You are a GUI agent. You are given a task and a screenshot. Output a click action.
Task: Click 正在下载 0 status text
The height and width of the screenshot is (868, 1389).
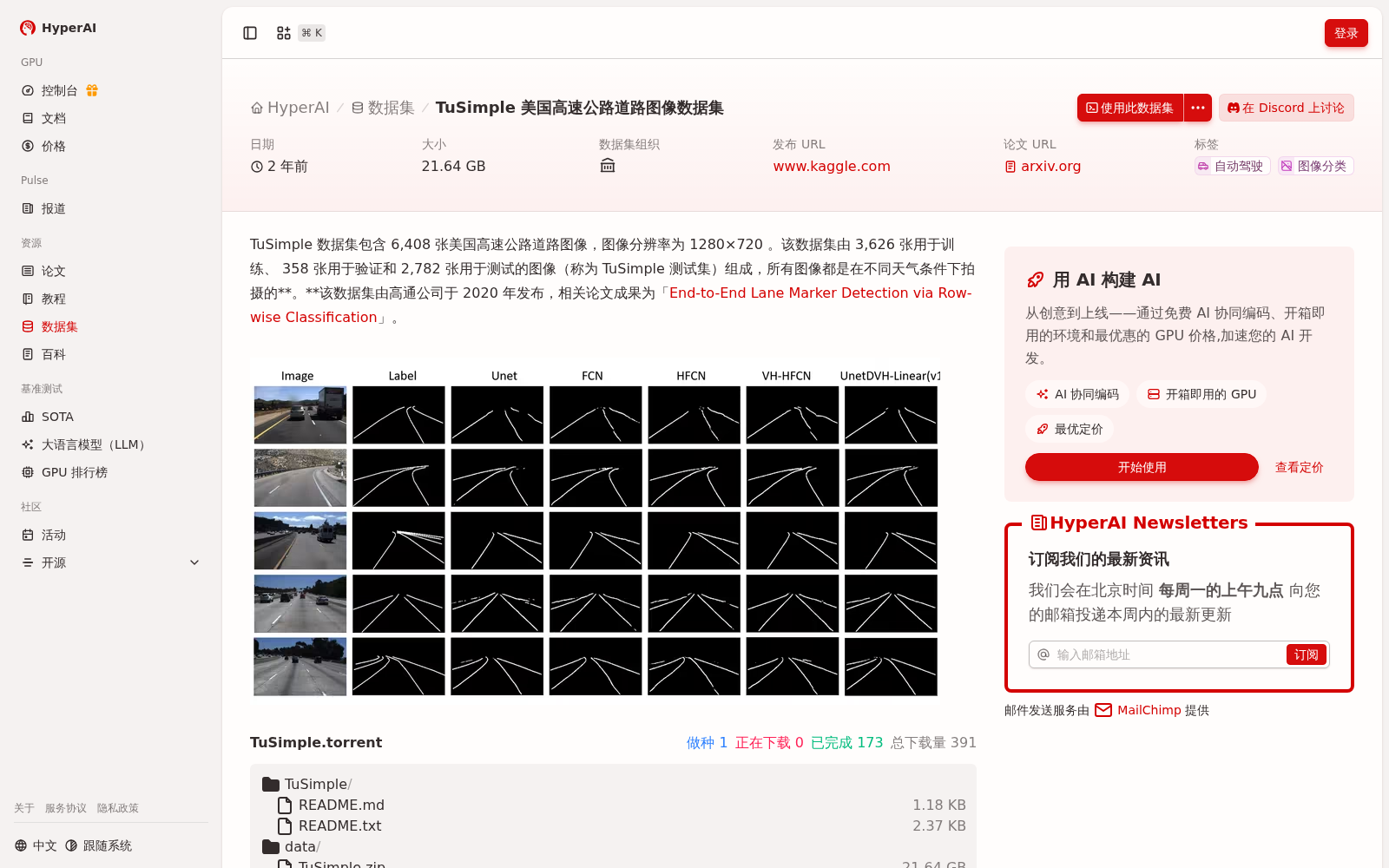[769, 742]
